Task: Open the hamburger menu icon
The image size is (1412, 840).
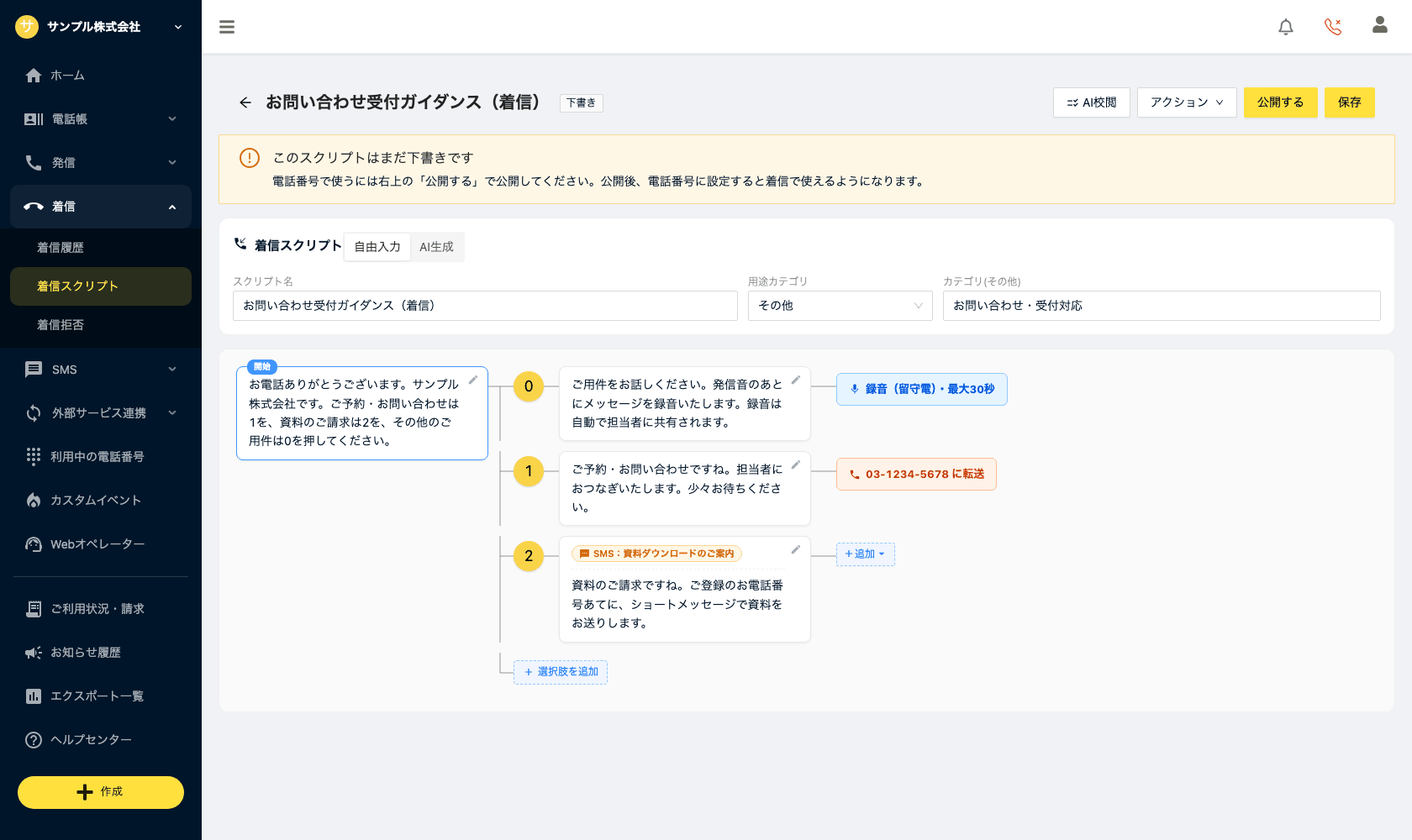Action: coord(227,27)
